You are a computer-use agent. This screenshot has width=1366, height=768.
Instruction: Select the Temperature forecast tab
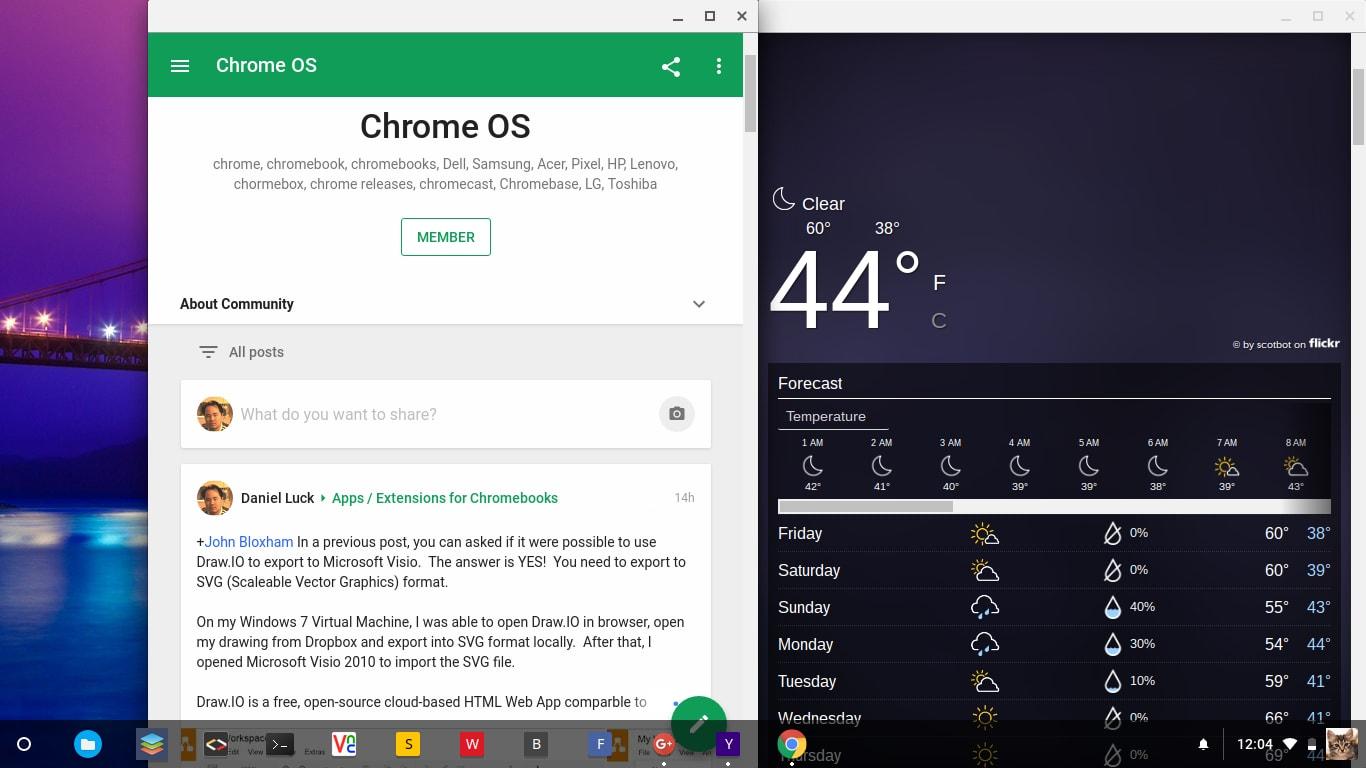click(825, 417)
